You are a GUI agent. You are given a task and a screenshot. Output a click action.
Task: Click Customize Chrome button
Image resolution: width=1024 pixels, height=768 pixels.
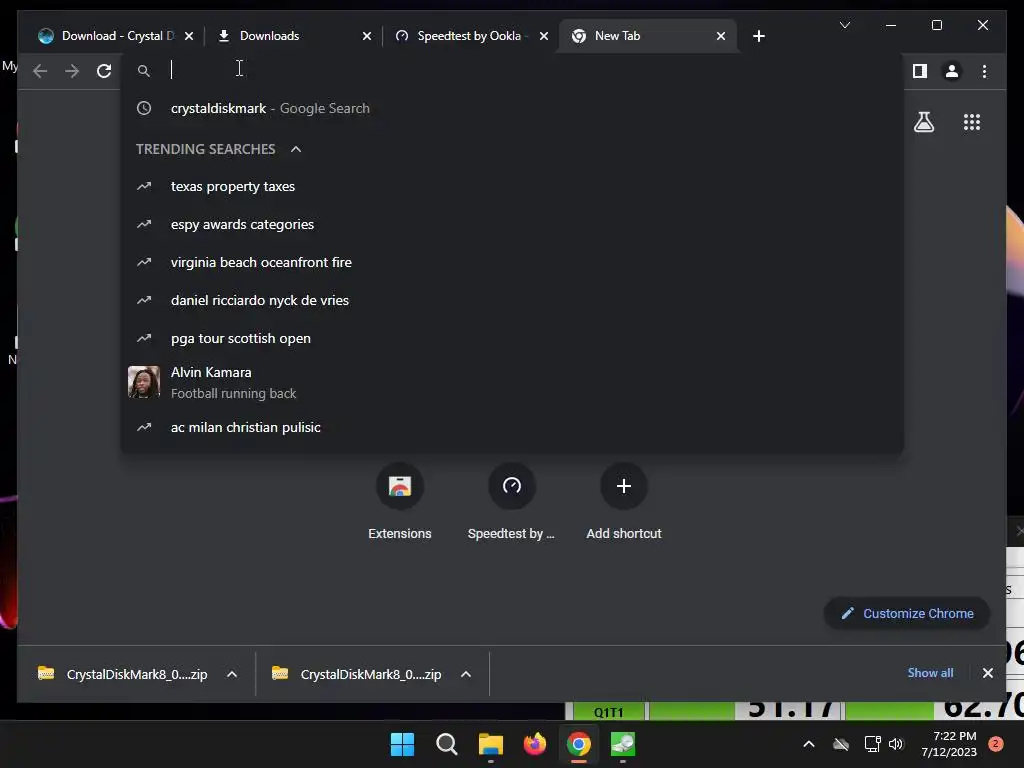pyautogui.click(x=907, y=613)
